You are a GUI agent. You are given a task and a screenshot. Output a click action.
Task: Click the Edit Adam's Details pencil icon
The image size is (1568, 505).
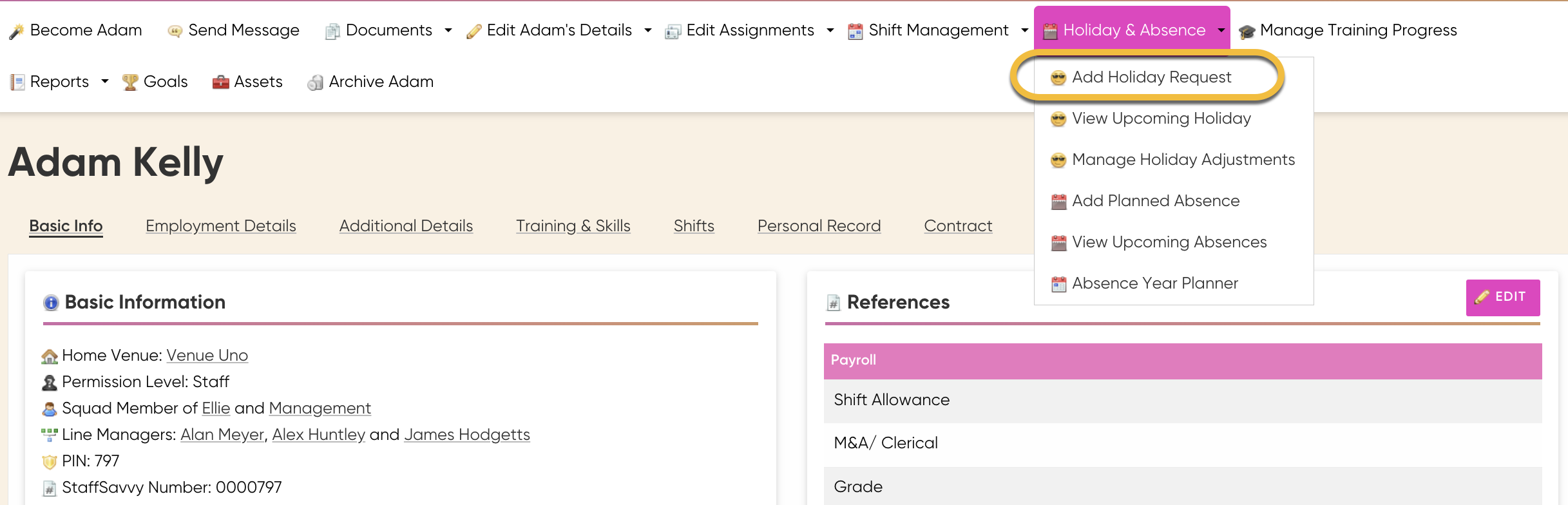(x=473, y=31)
